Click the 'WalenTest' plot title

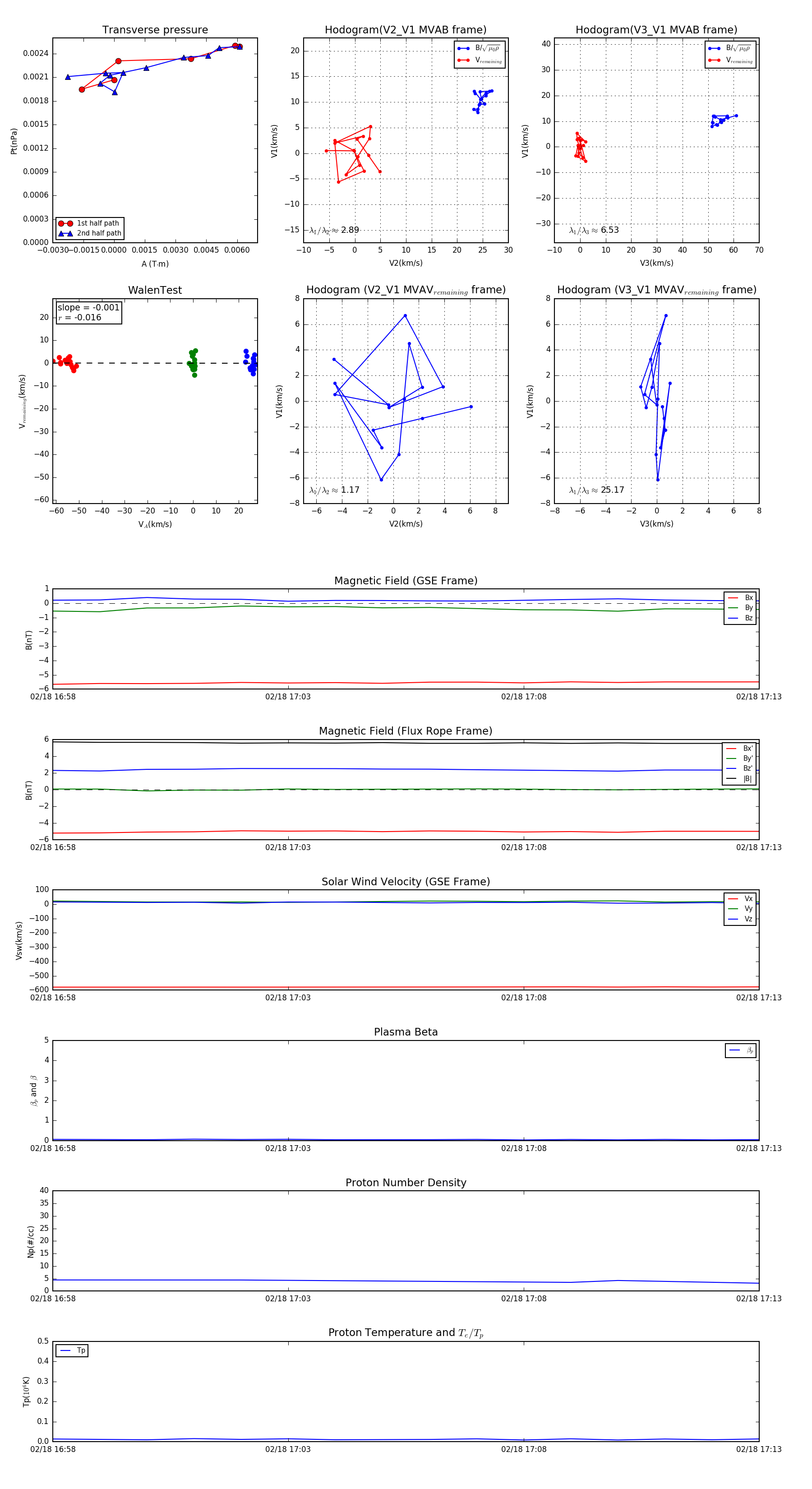pos(155,290)
